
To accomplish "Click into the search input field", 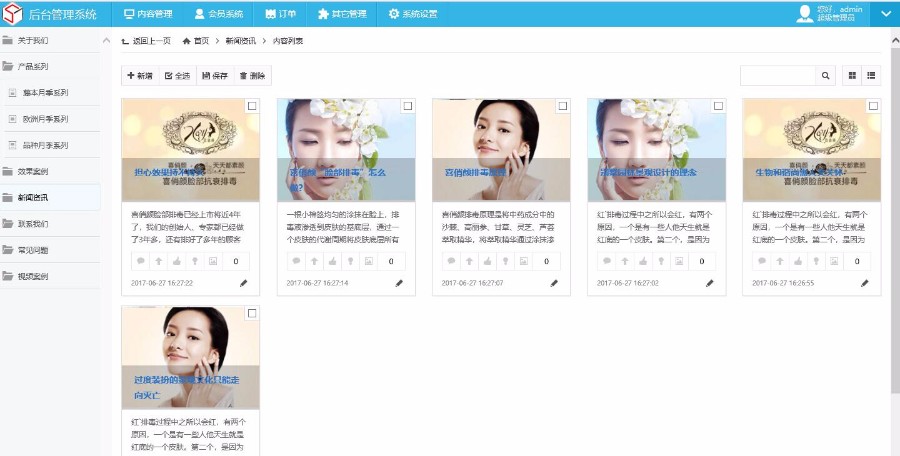I will pos(777,76).
